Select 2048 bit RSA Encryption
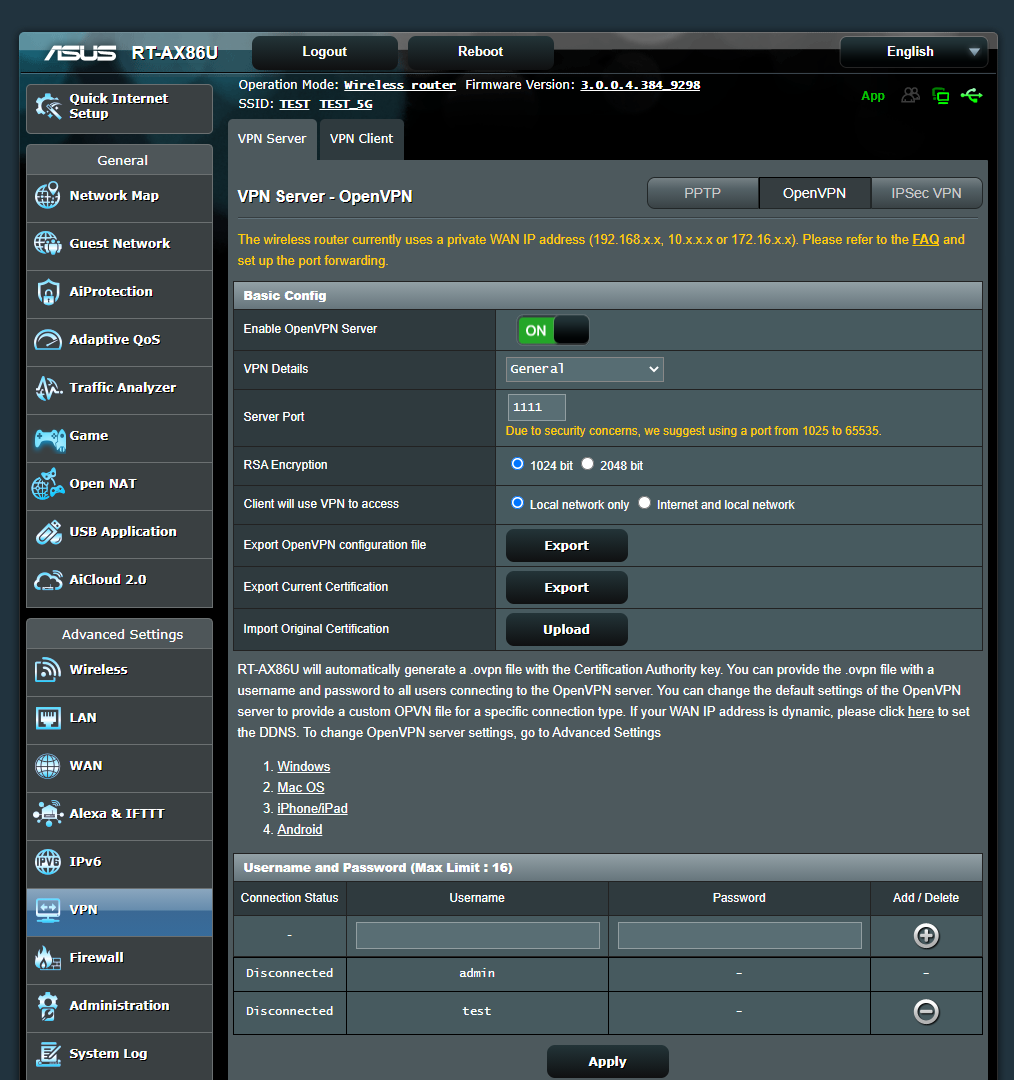 (589, 463)
